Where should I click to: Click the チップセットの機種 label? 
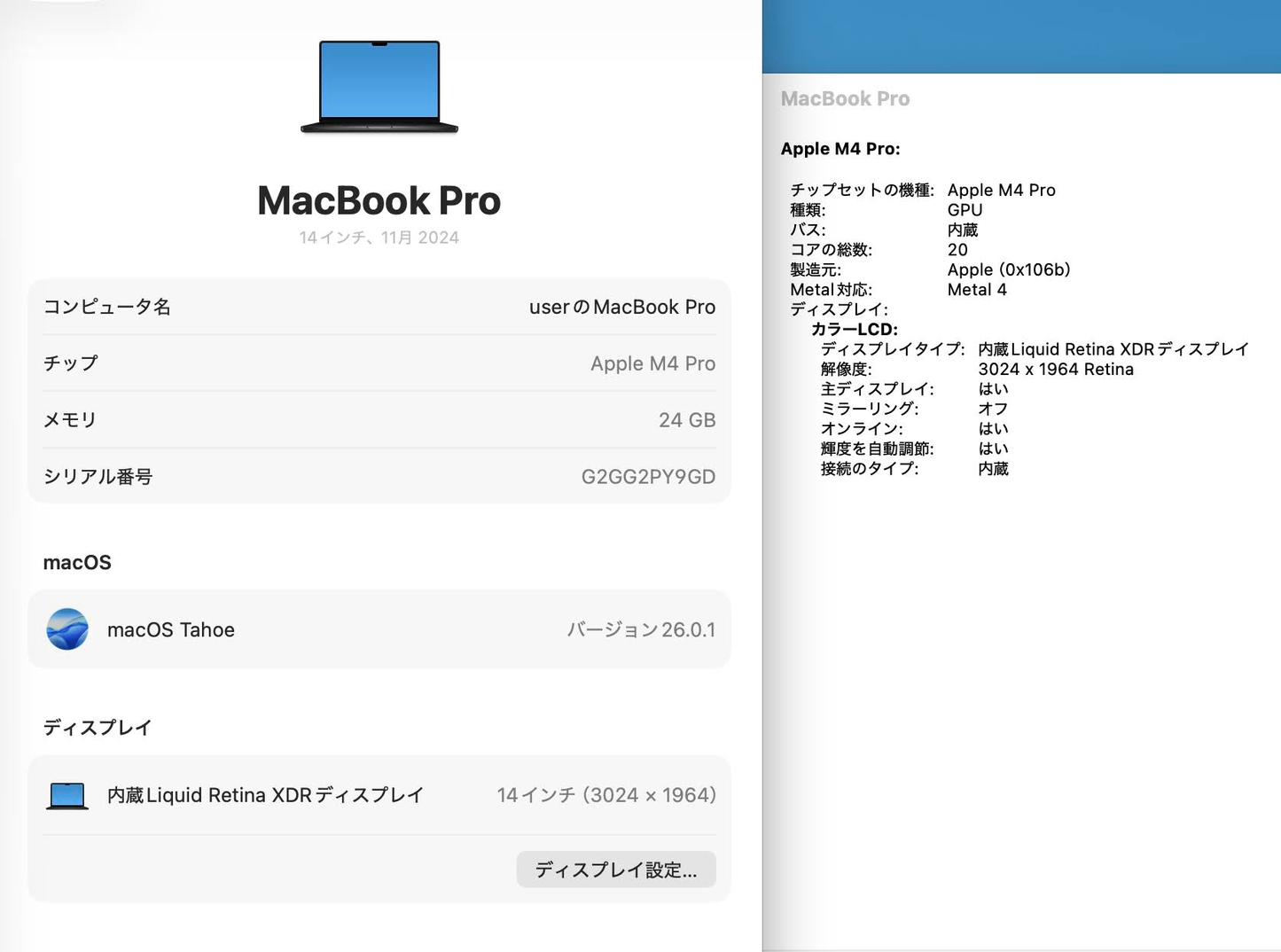(862, 191)
